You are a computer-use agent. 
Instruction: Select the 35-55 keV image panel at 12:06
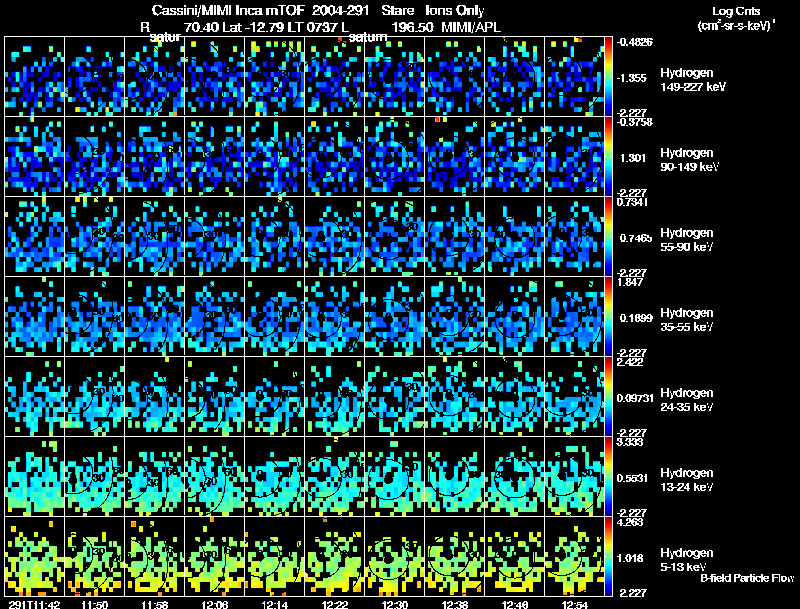click(214, 317)
